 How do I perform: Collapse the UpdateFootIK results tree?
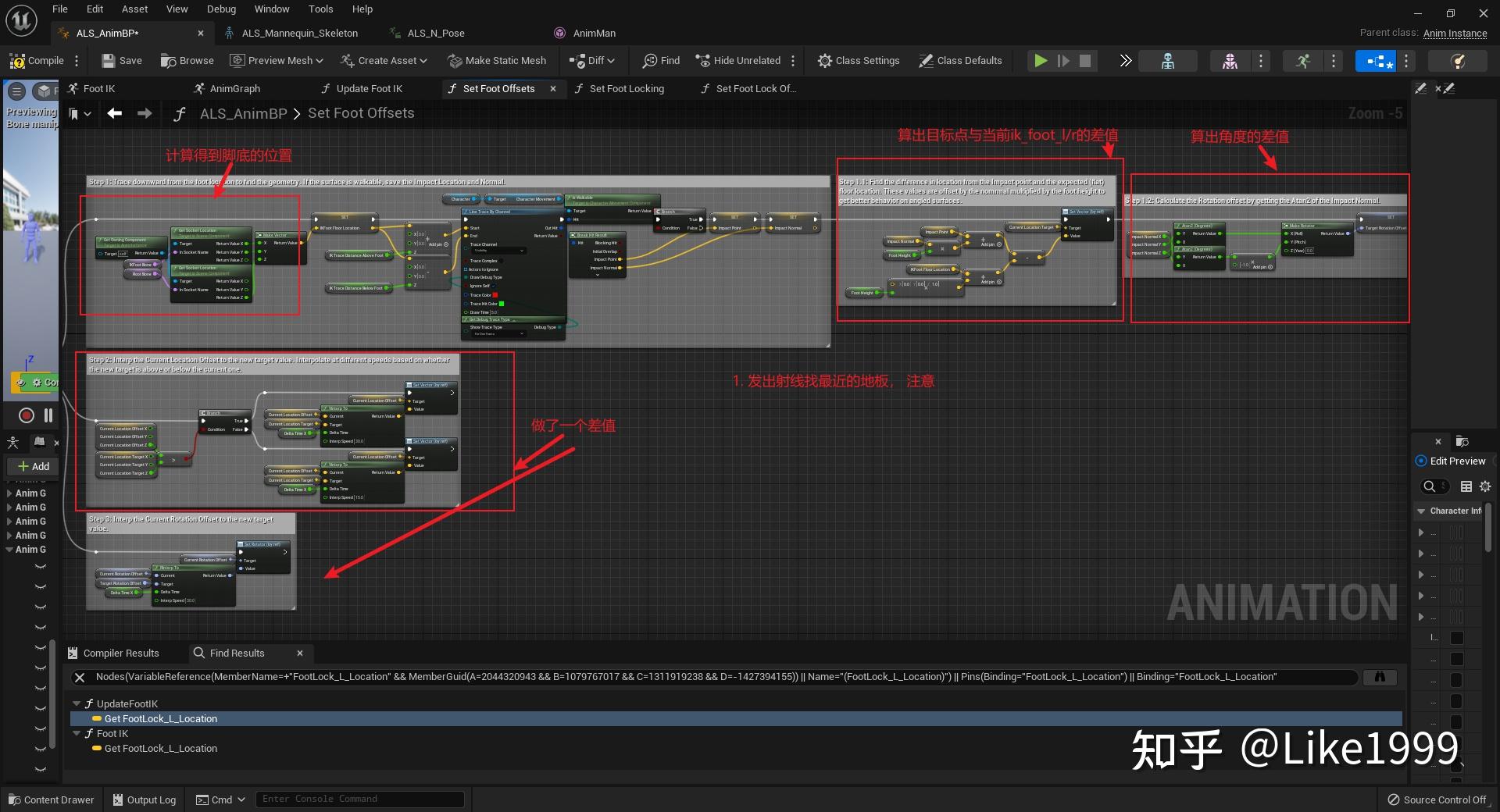pyautogui.click(x=77, y=704)
